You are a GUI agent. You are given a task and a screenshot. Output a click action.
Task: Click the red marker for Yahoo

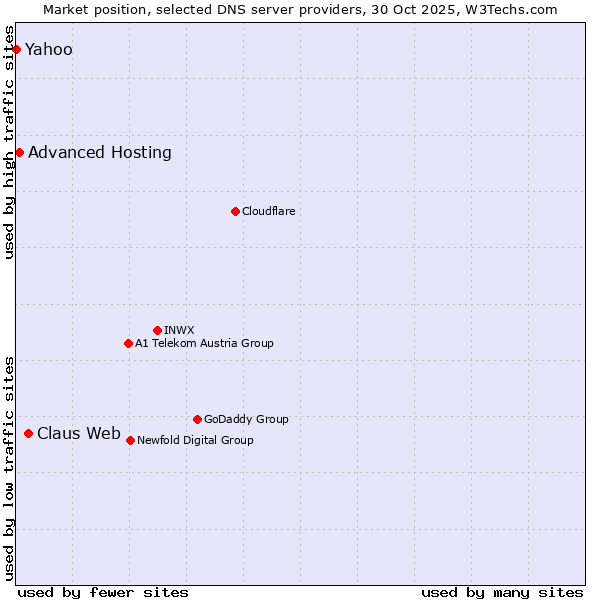[x=16, y=49]
